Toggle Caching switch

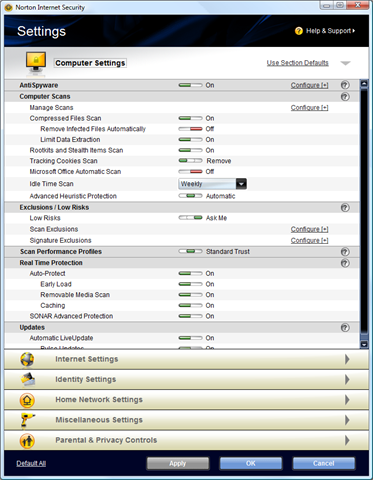(190, 306)
